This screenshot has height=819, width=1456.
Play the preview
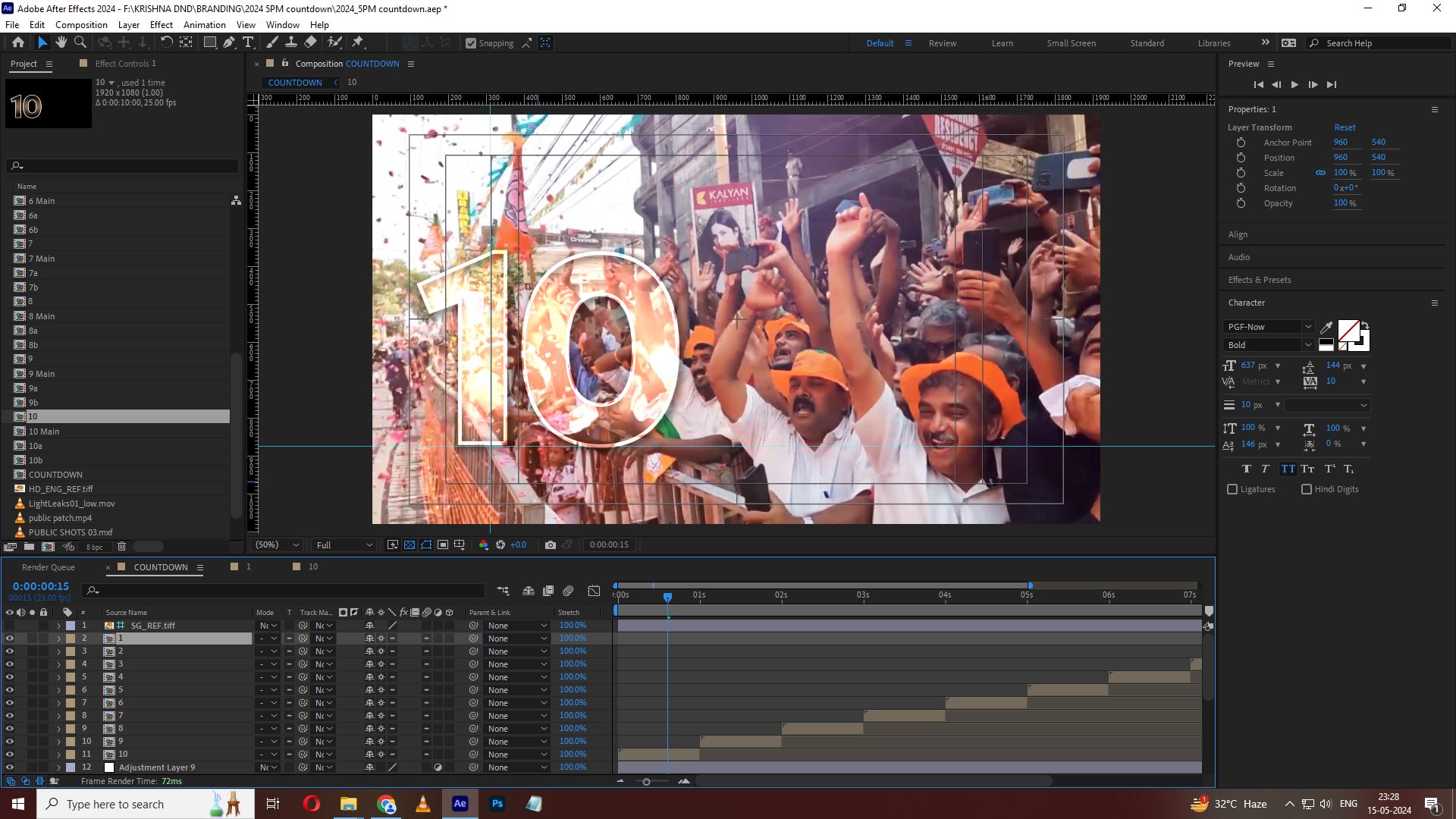(1294, 84)
